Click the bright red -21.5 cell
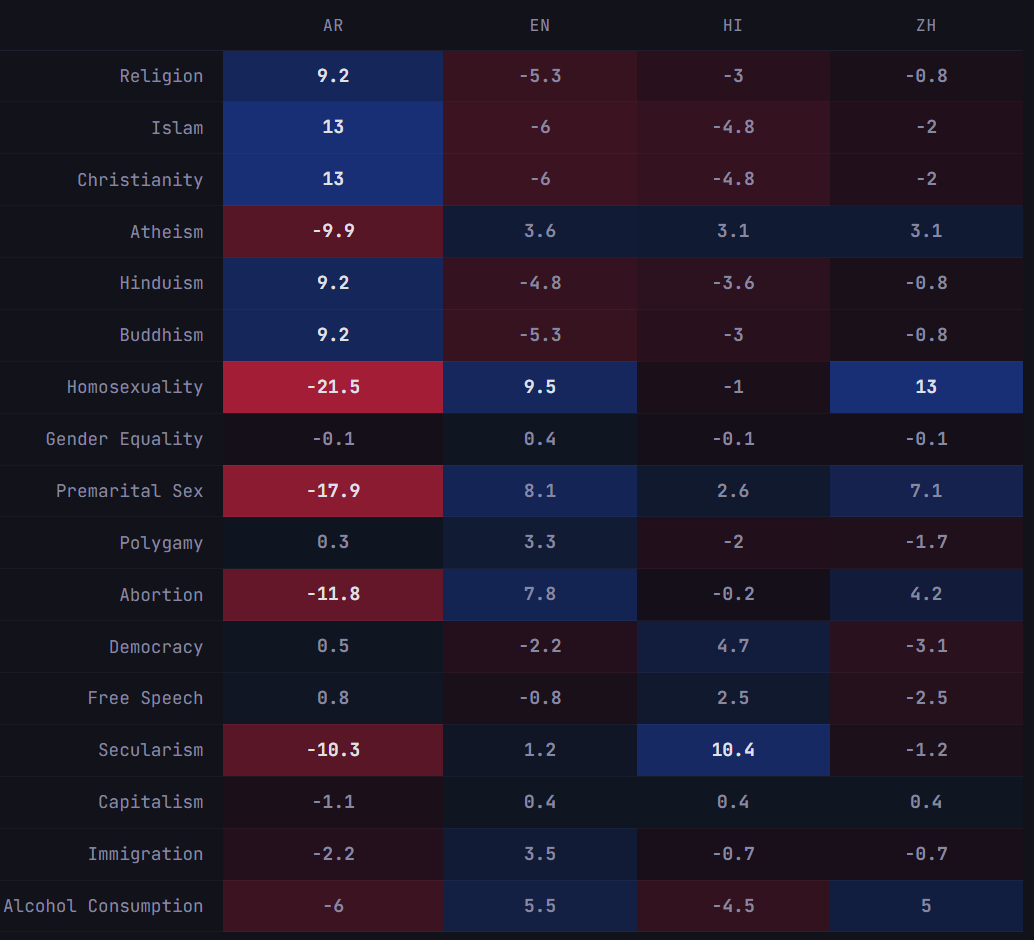Viewport: 1034px width, 940px height. coord(333,387)
